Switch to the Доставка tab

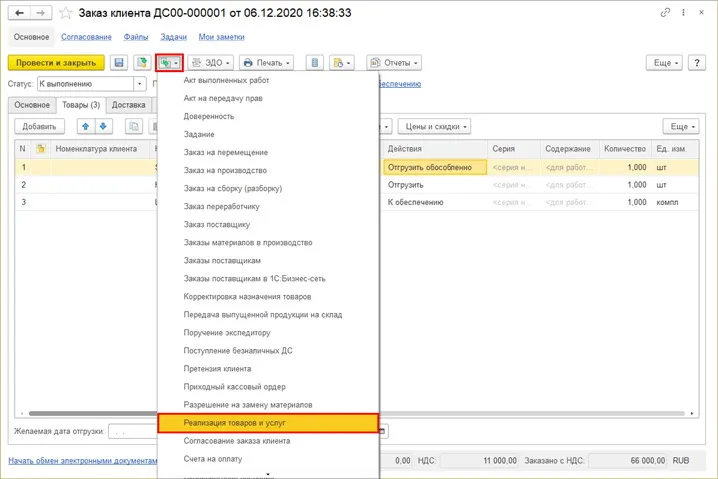coord(128,104)
